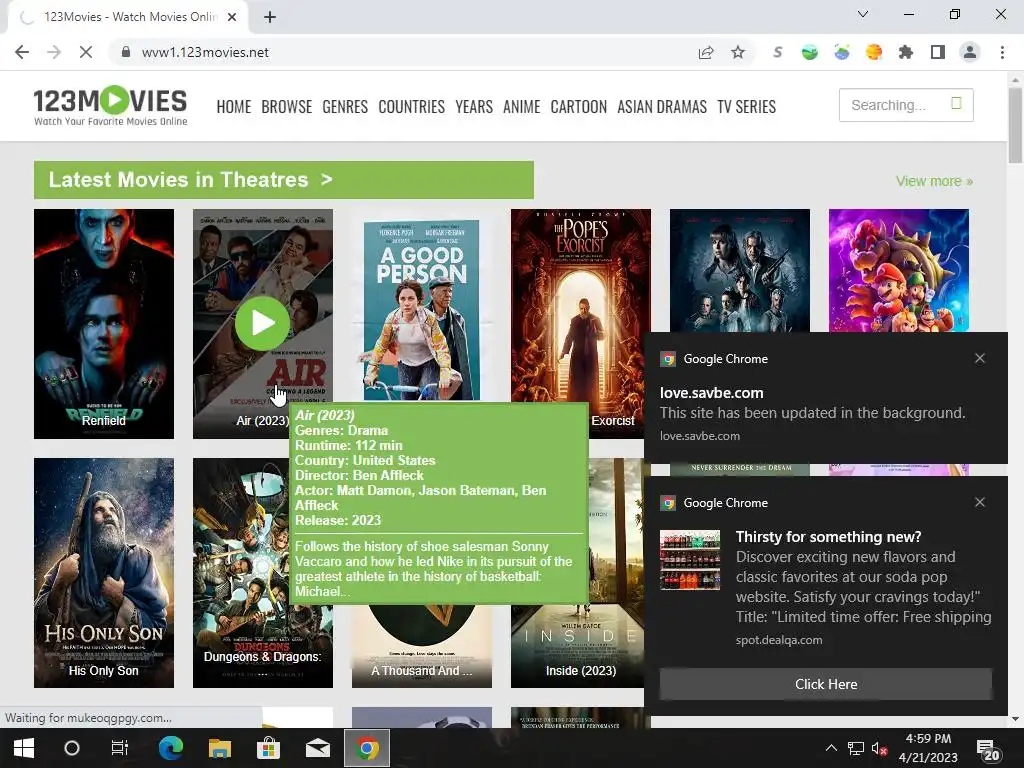Click the page vertical scrollbar thumb
Image resolution: width=1024 pixels, height=768 pixels.
tap(1016, 125)
